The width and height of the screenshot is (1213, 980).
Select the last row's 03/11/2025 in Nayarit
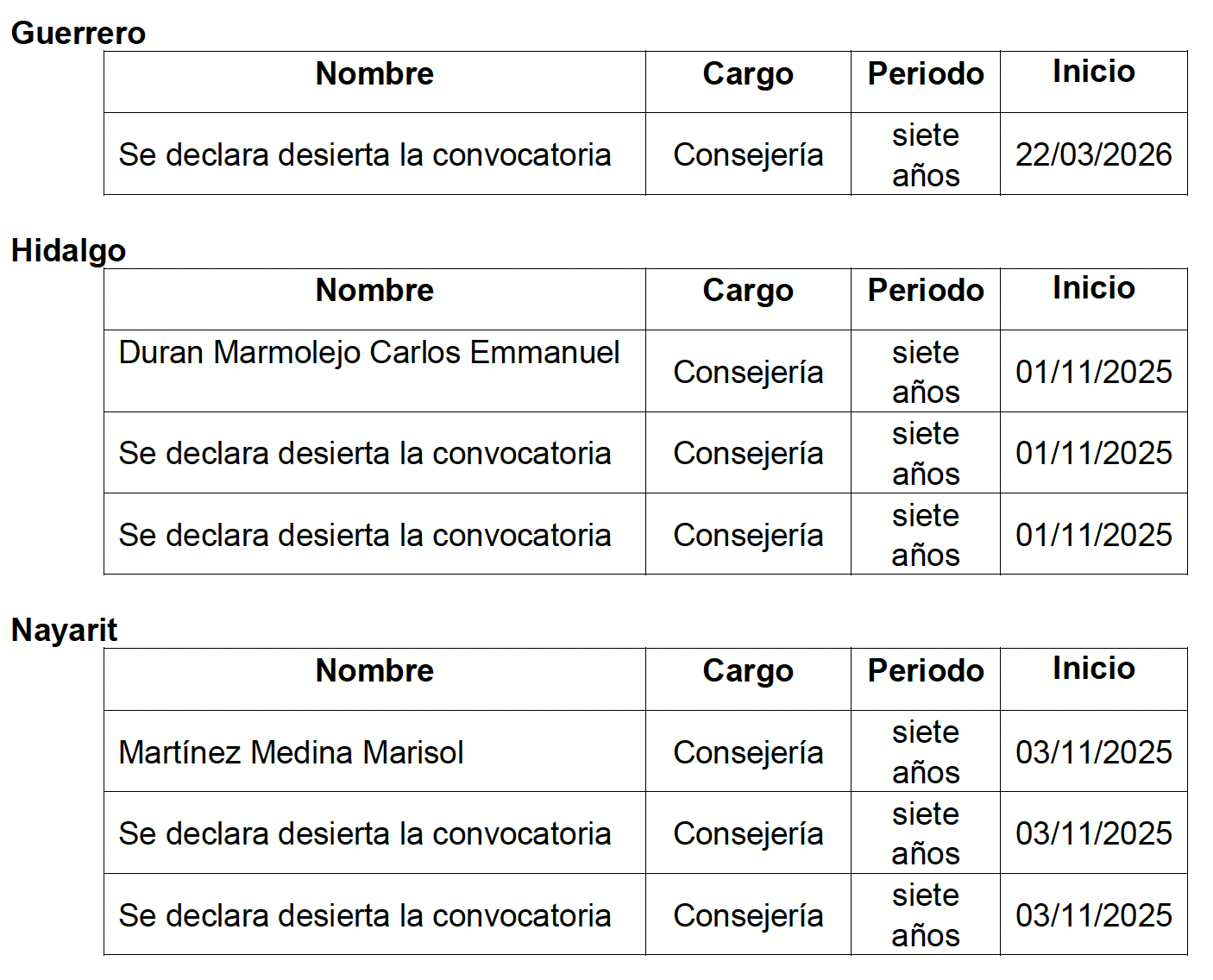[1093, 915]
